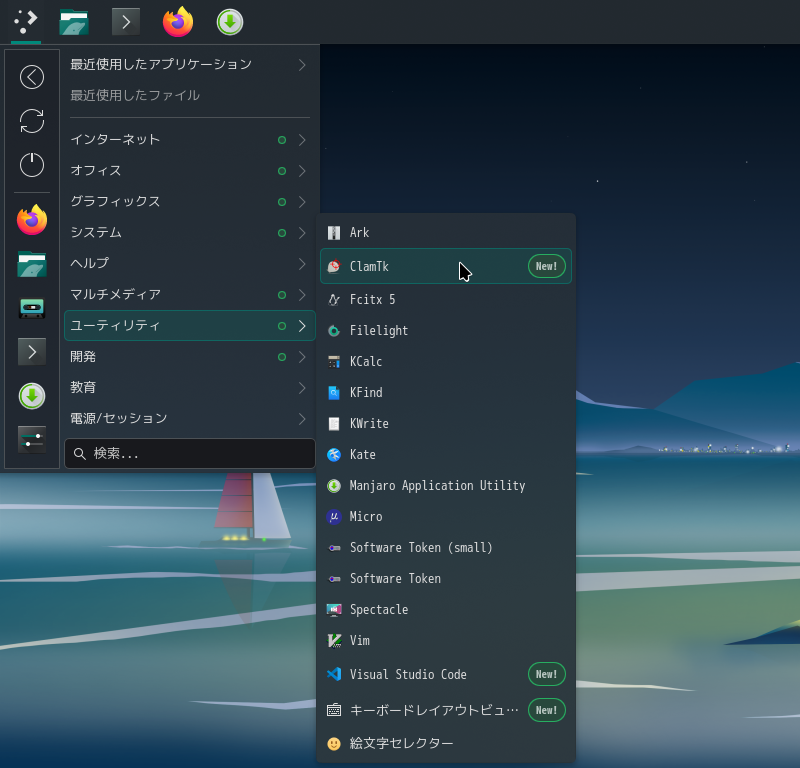800x768 pixels.
Task: Click the Vim icon
Action: pos(334,640)
